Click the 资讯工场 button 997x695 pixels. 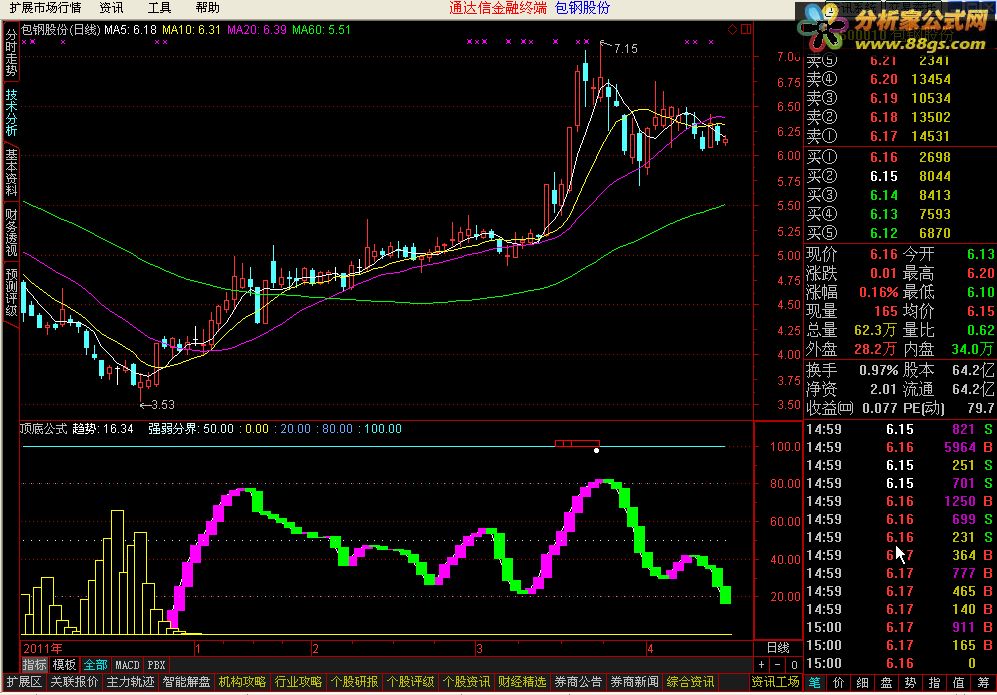[x=775, y=682]
